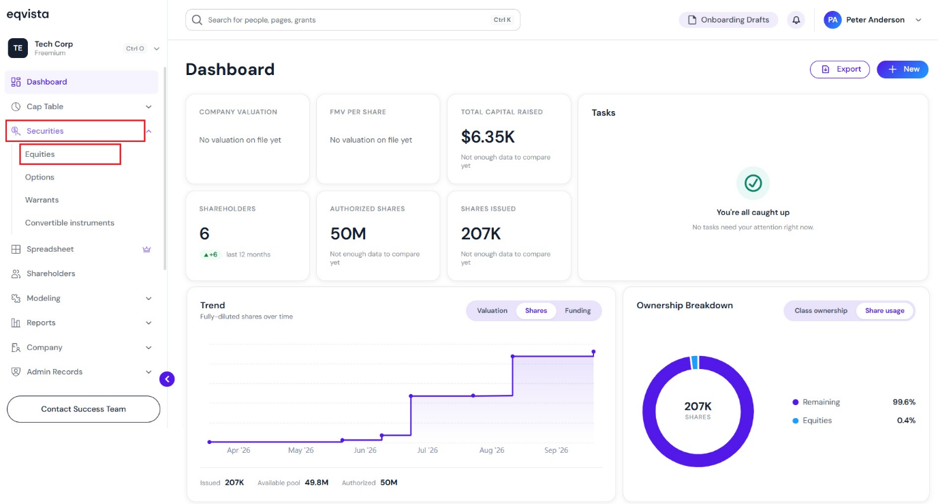Click the Shareholders people icon

pos(16,273)
